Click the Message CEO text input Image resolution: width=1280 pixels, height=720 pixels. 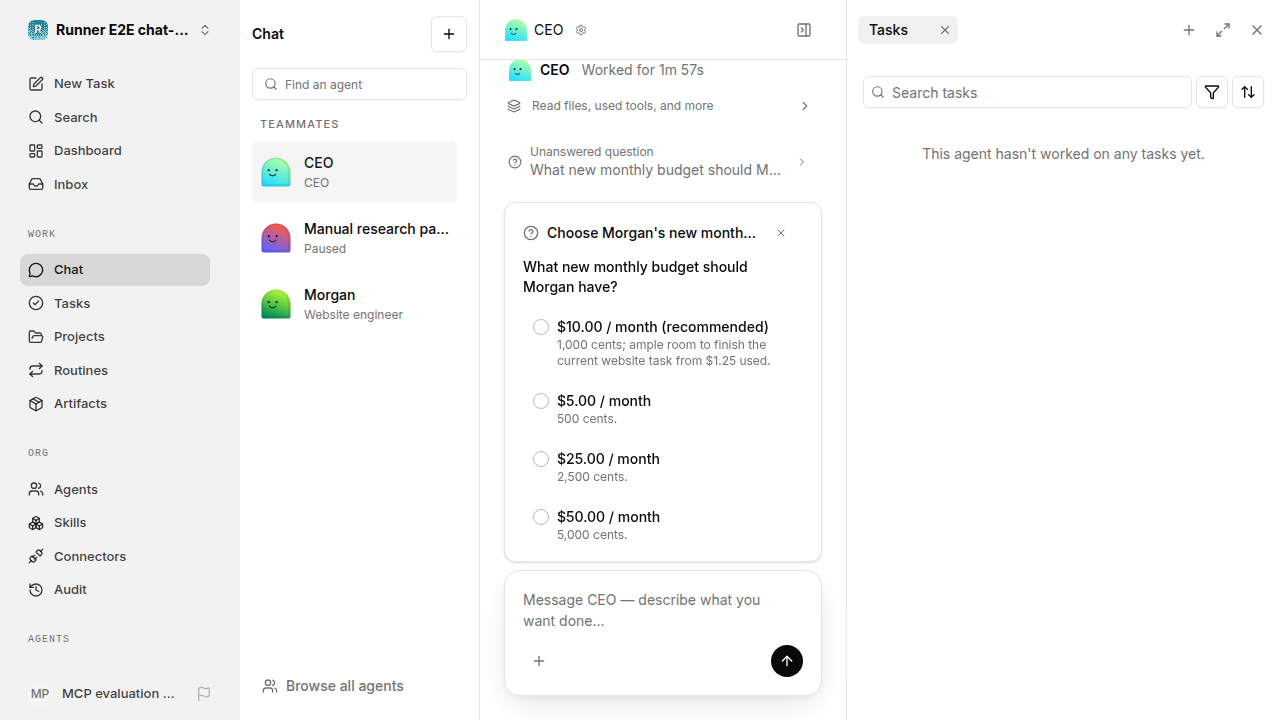click(x=662, y=610)
